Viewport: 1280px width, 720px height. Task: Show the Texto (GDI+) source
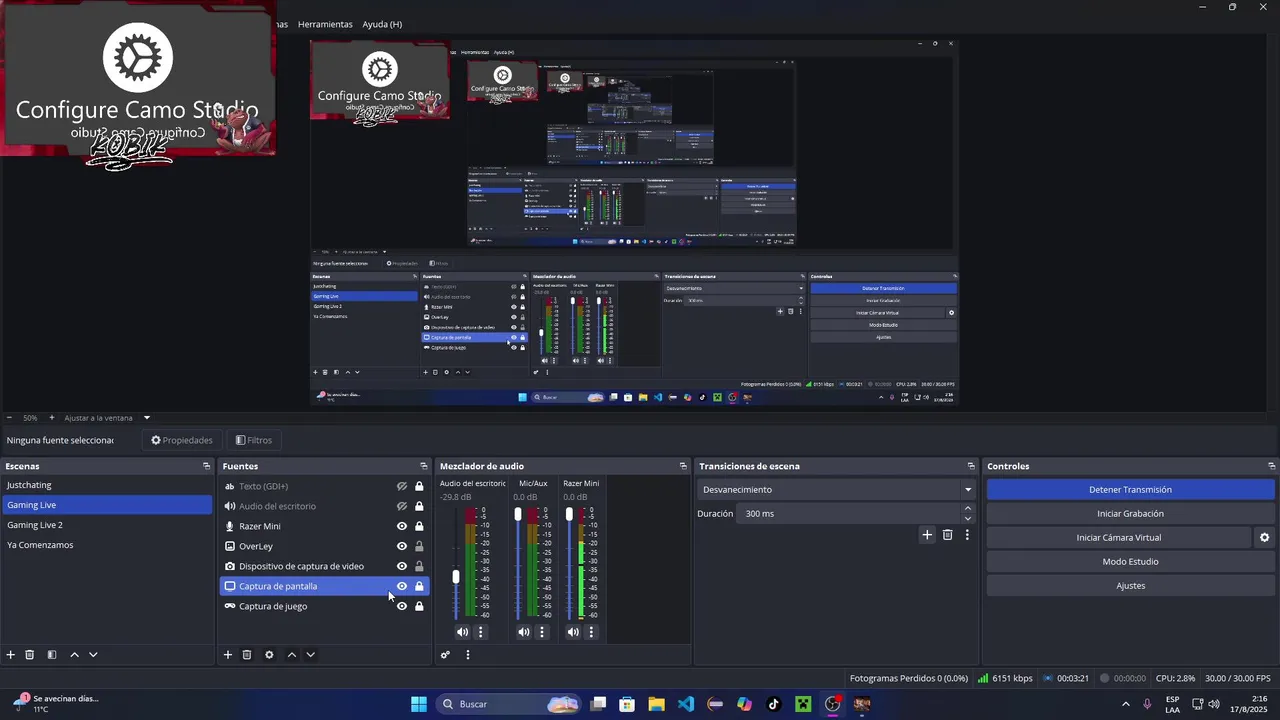pos(402,486)
